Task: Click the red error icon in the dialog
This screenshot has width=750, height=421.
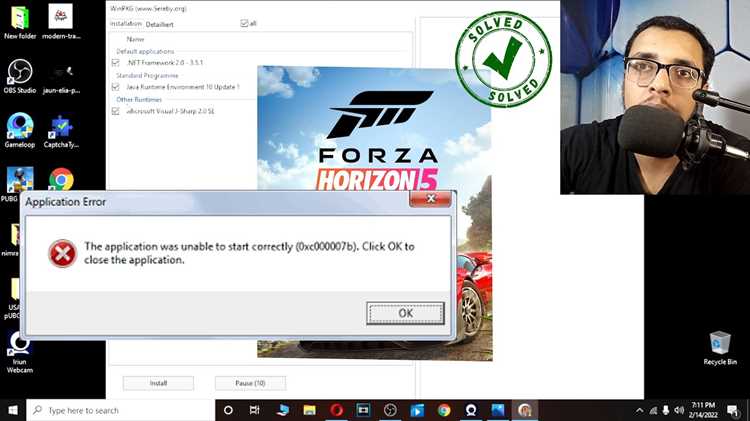Action: [62, 253]
